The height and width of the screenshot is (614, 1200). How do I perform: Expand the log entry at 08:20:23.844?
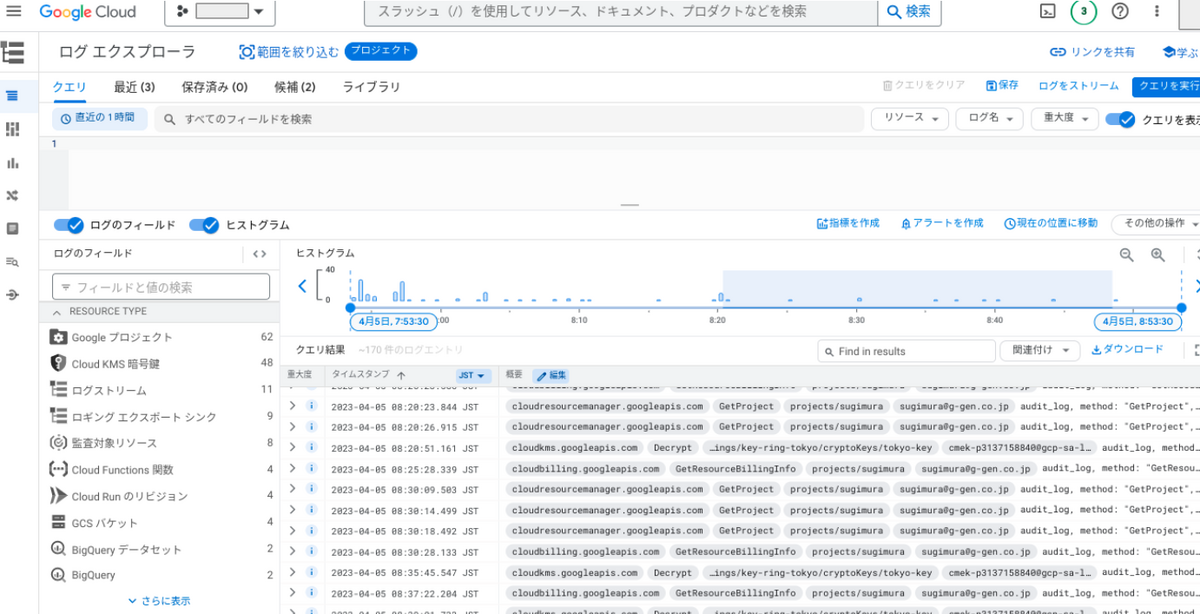292,406
